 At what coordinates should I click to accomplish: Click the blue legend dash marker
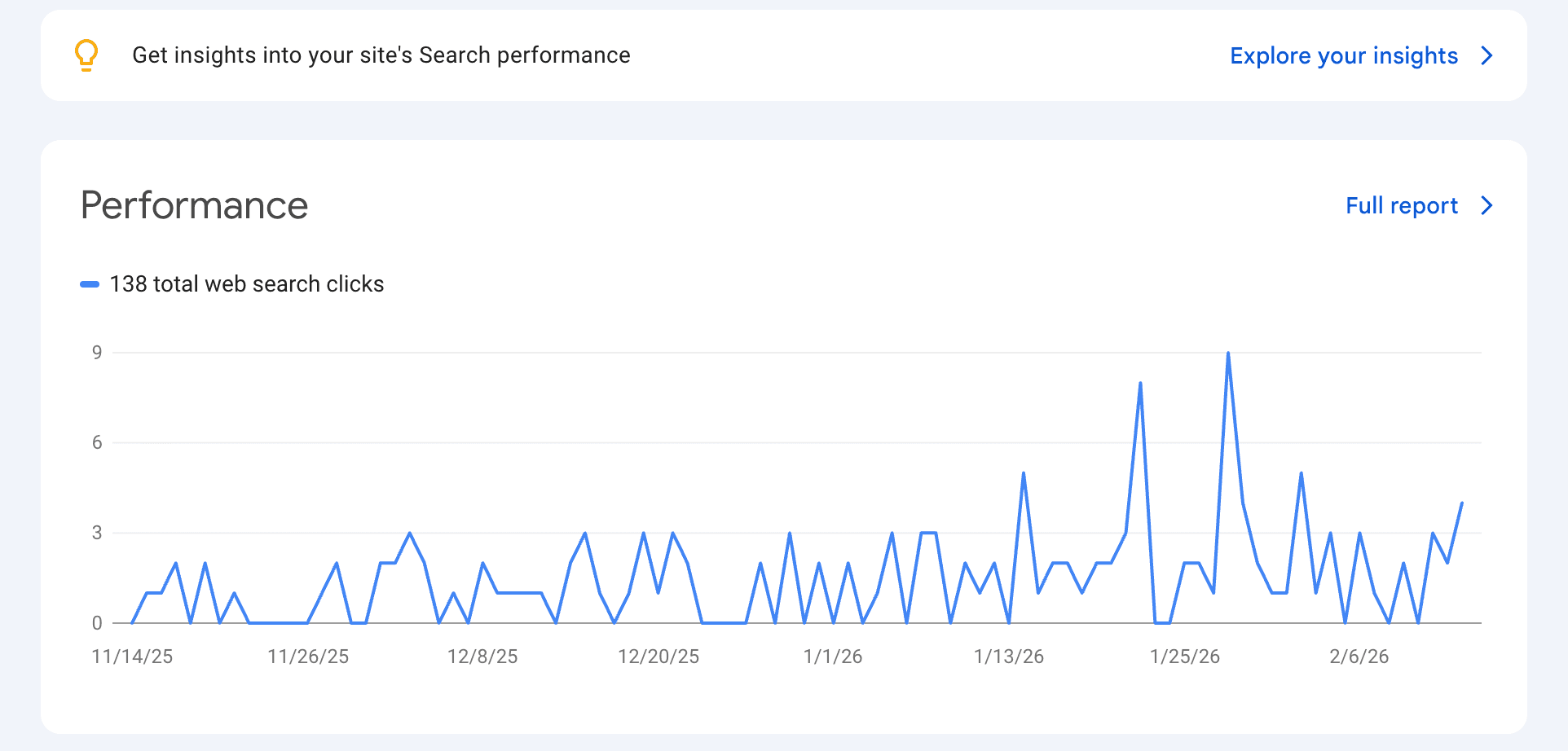(x=90, y=284)
